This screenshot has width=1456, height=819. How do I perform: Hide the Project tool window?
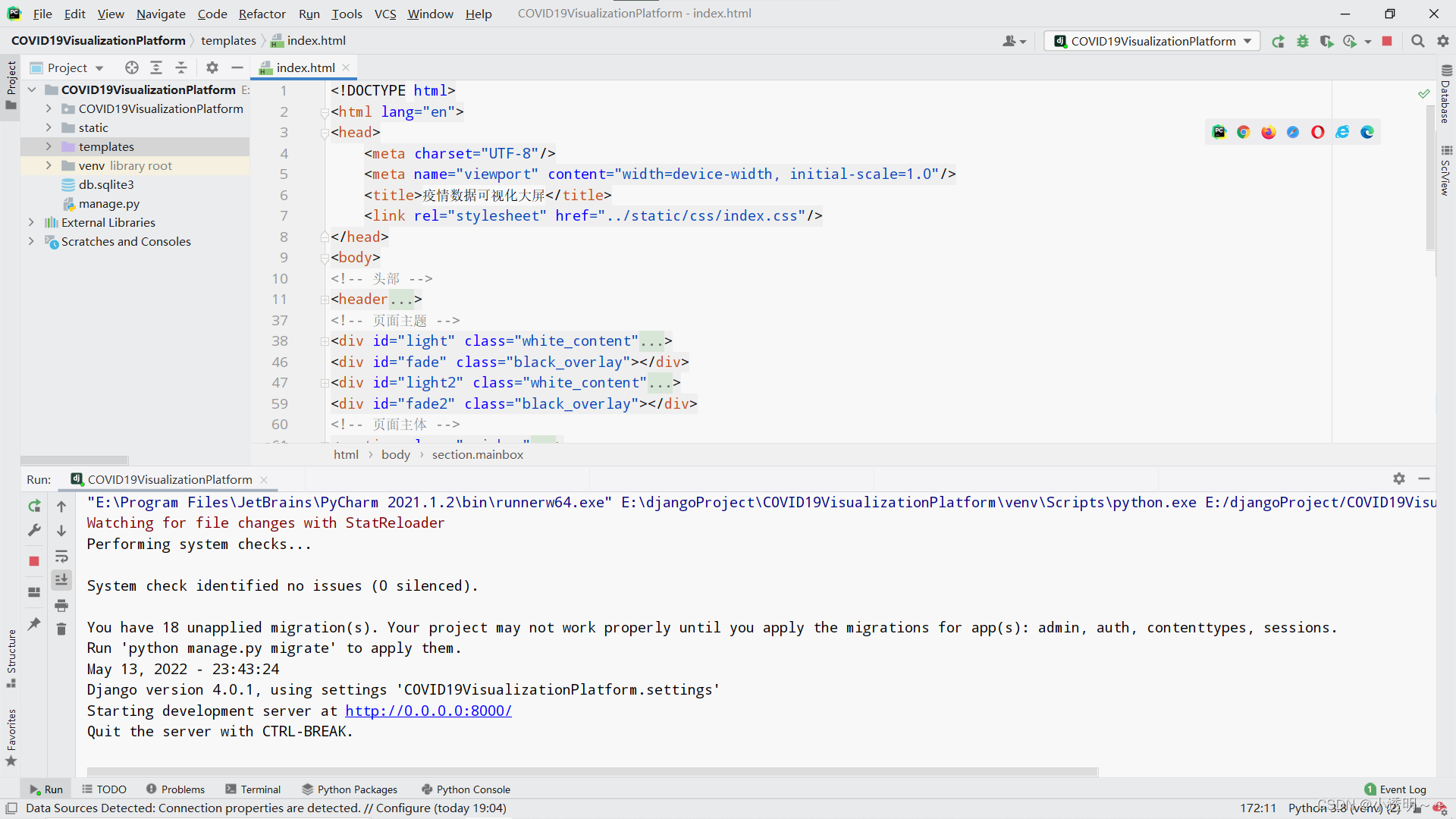(x=237, y=67)
